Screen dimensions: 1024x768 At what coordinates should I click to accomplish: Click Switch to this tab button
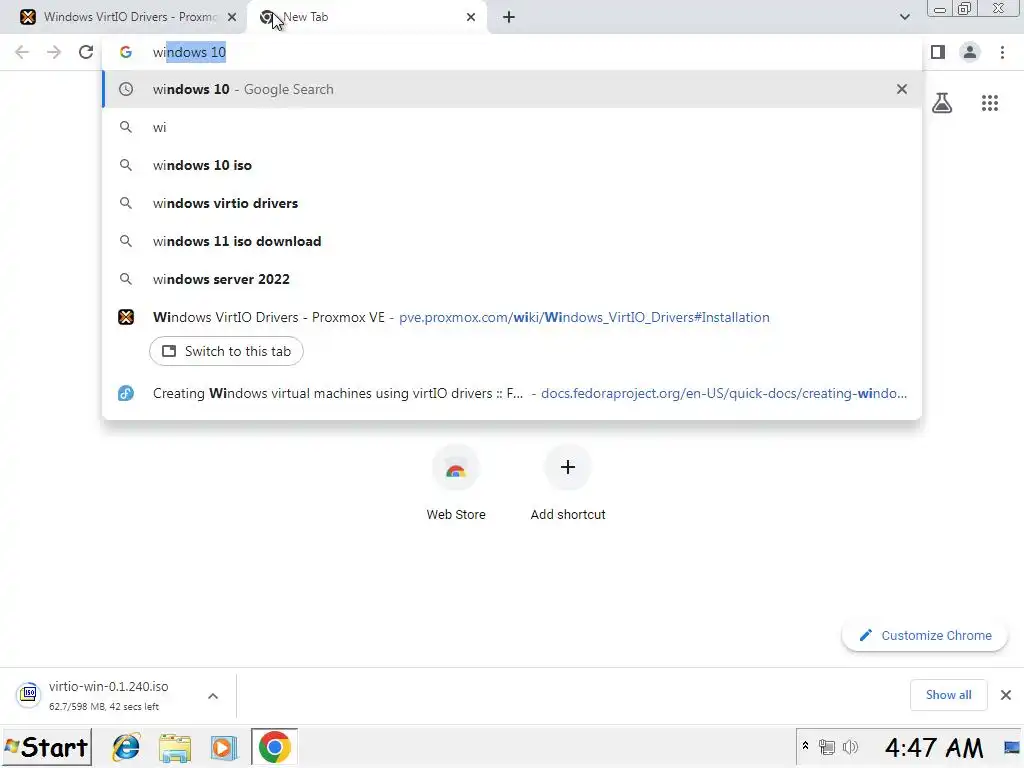coord(226,351)
